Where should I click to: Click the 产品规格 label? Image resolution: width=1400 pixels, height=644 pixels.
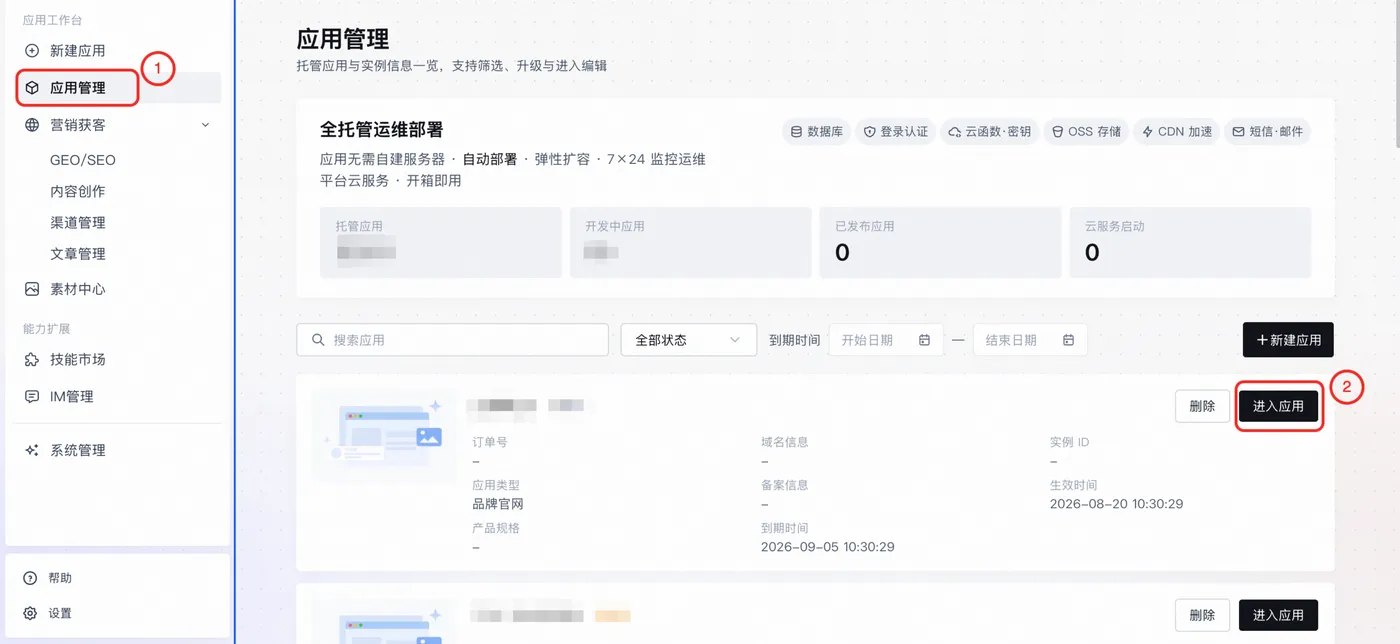pos(496,528)
